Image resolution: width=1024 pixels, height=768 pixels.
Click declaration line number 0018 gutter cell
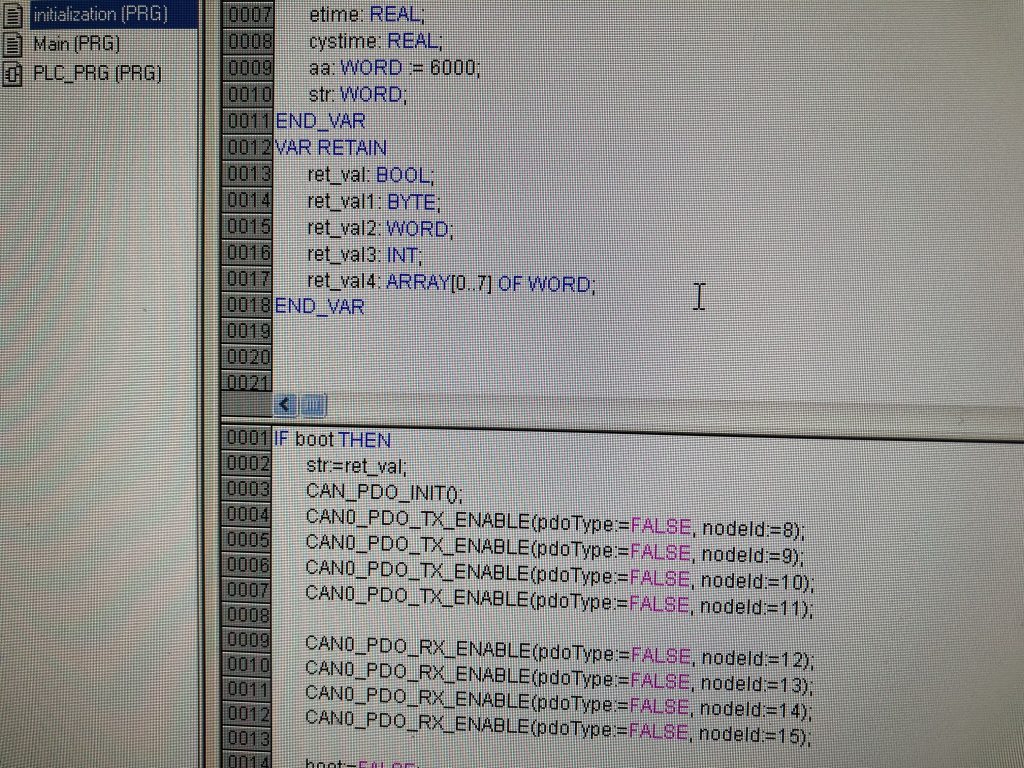point(247,305)
